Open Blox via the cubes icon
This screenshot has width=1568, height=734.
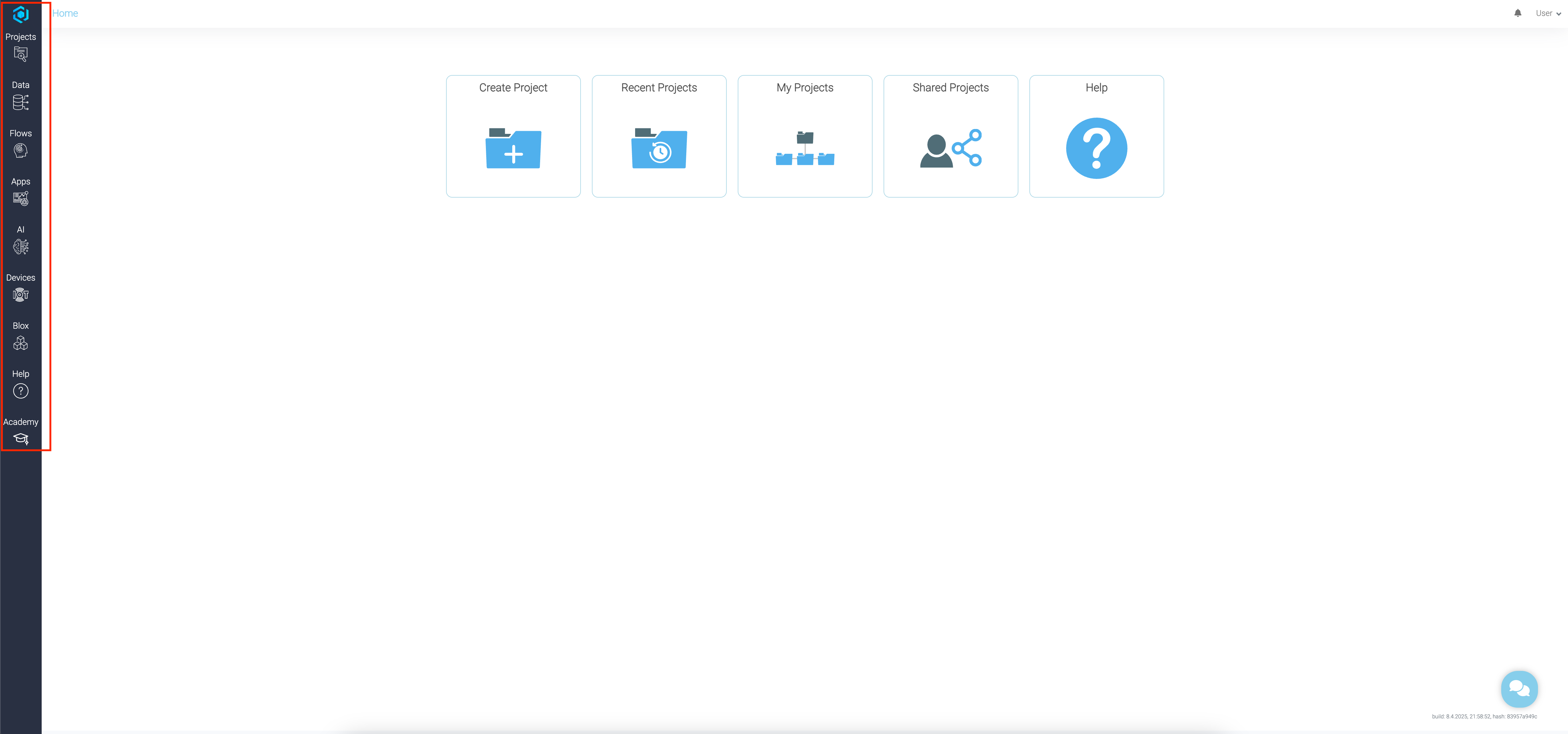coord(21,343)
